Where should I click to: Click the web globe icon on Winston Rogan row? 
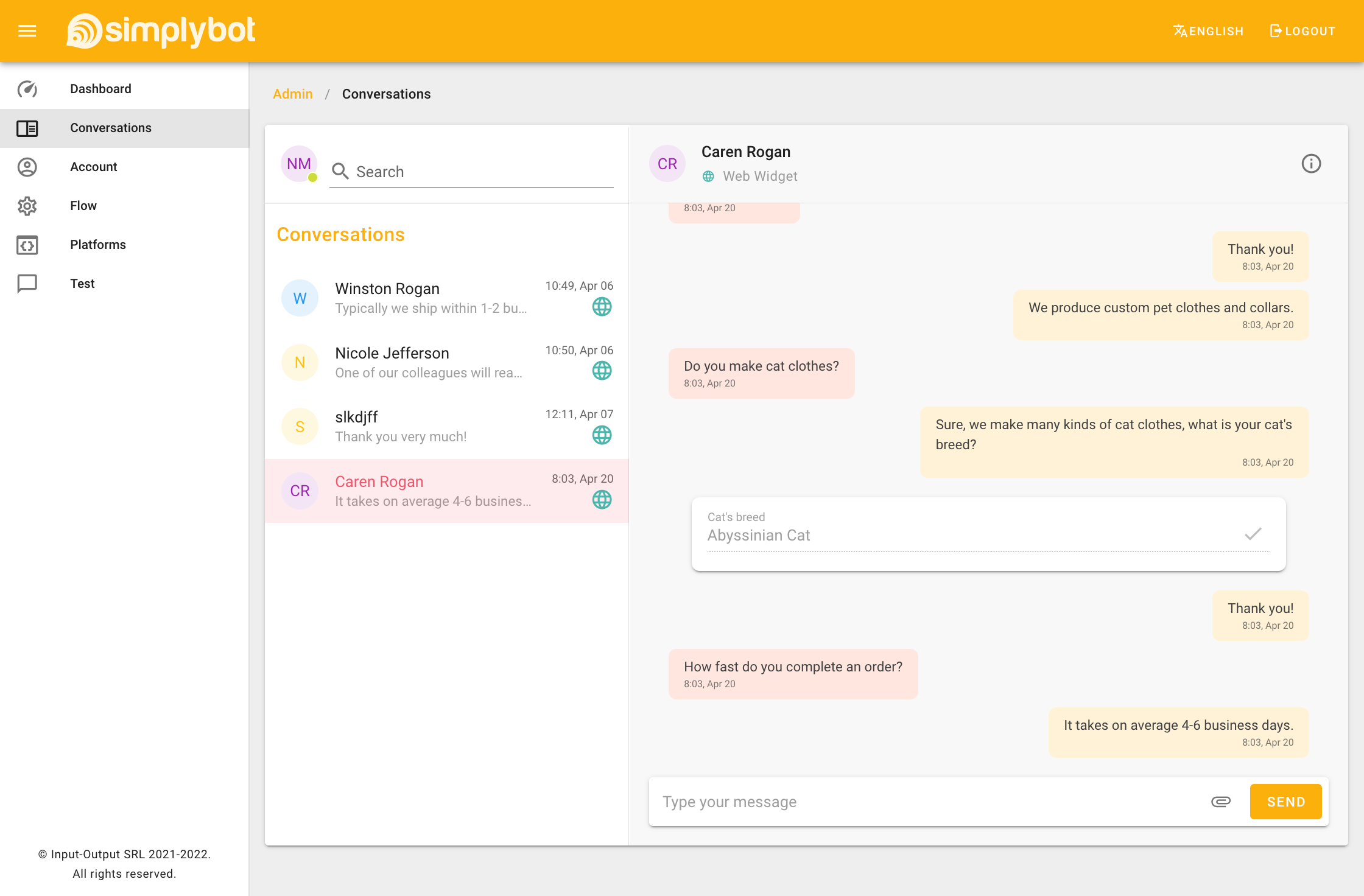pyautogui.click(x=602, y=307)
